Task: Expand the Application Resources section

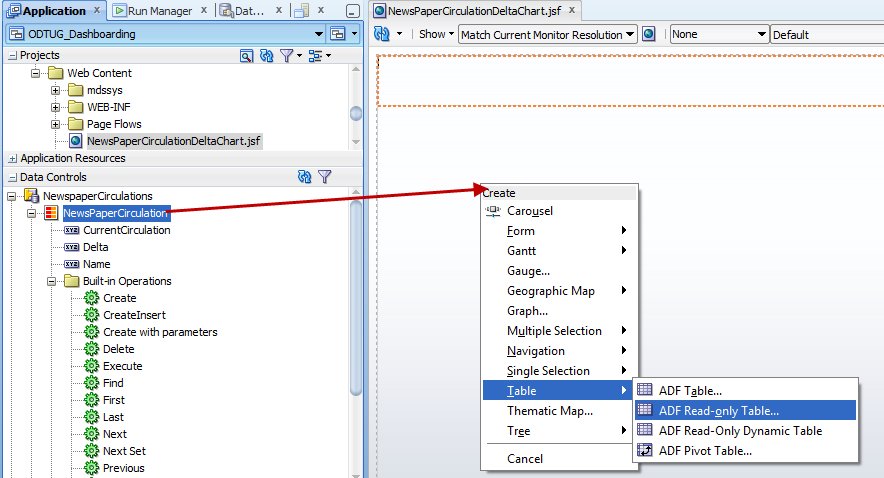Action: click(x=12, y=158)
